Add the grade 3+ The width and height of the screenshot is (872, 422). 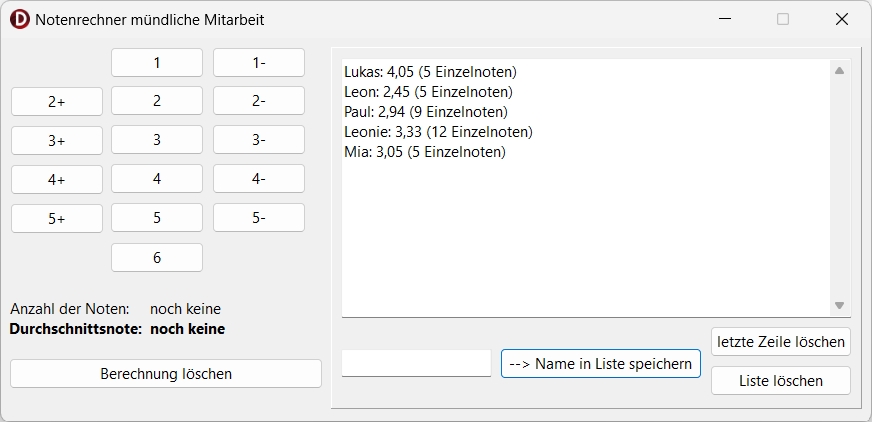[56, 141]
